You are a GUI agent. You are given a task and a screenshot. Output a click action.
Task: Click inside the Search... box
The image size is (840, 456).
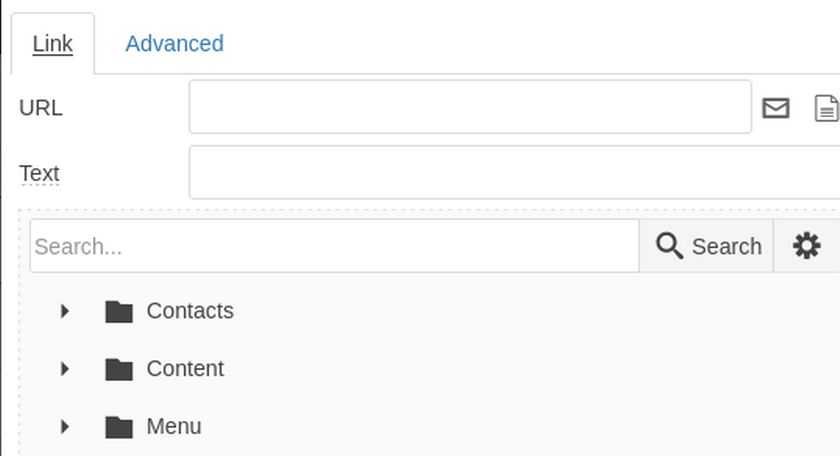[x=335, y=245]
